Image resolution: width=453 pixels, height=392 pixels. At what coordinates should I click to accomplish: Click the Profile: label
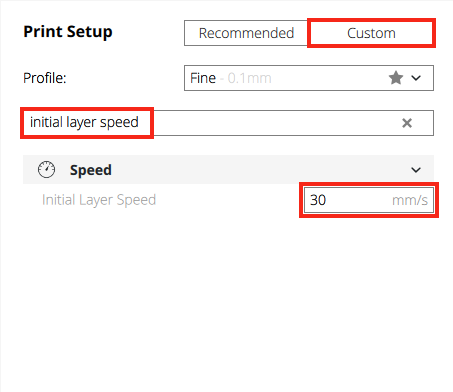45,78
